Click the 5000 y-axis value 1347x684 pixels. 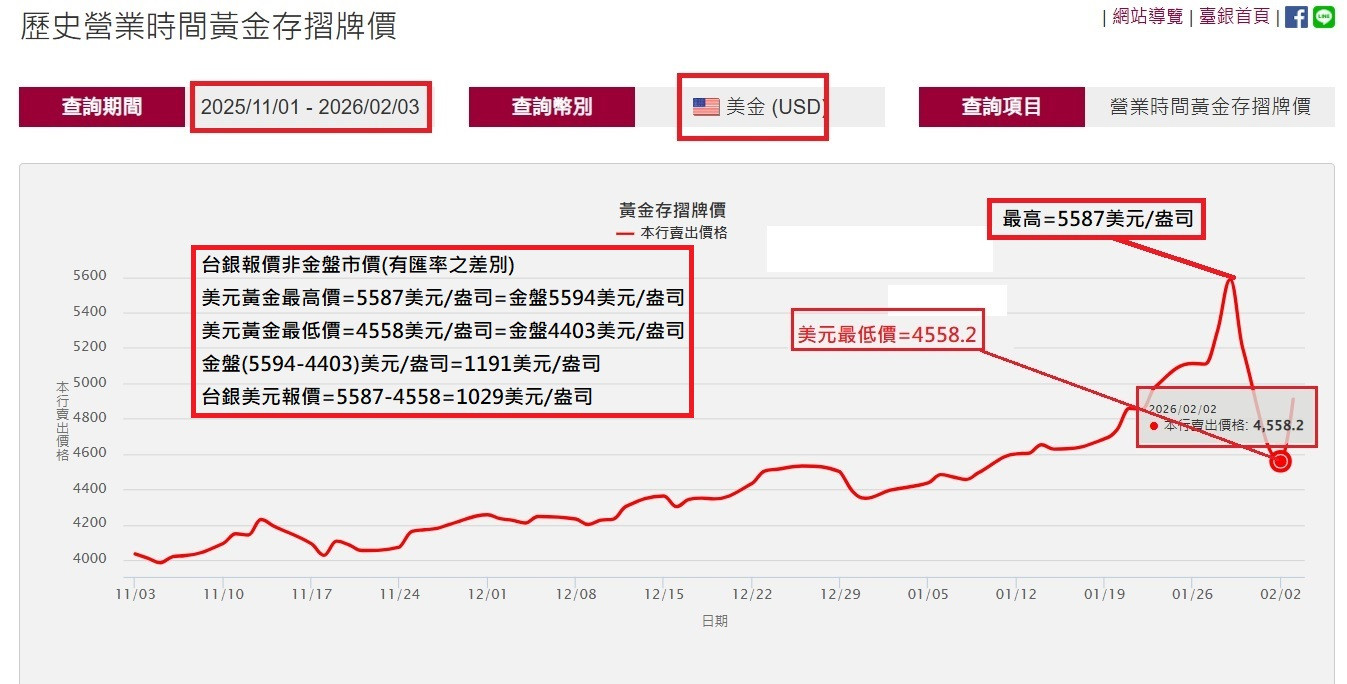89,383
